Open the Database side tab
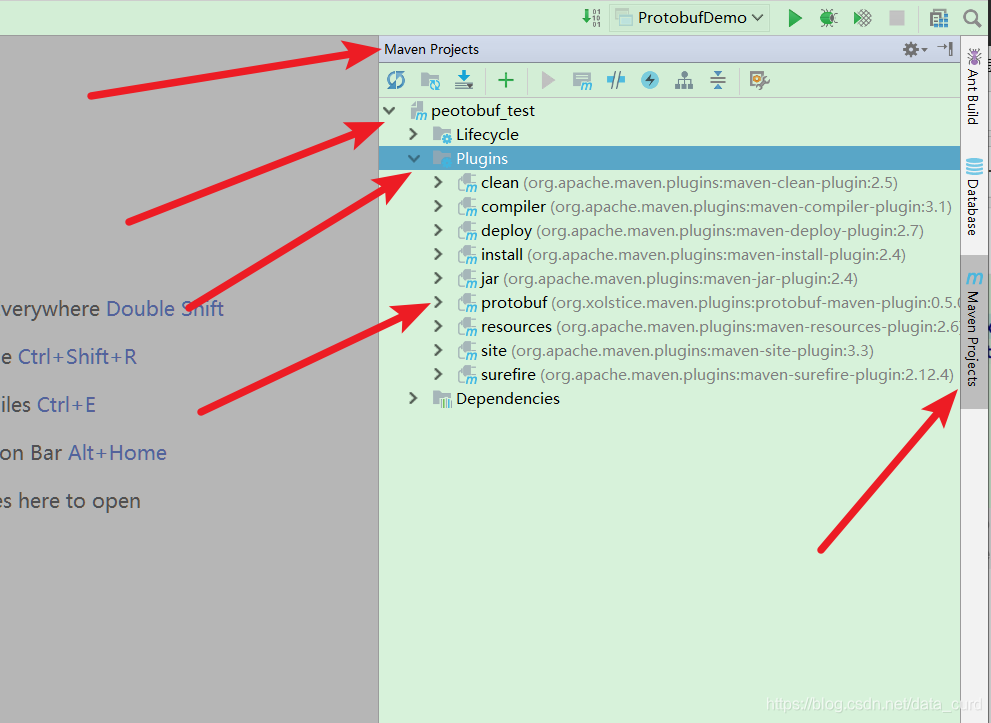 coord(973,197)
